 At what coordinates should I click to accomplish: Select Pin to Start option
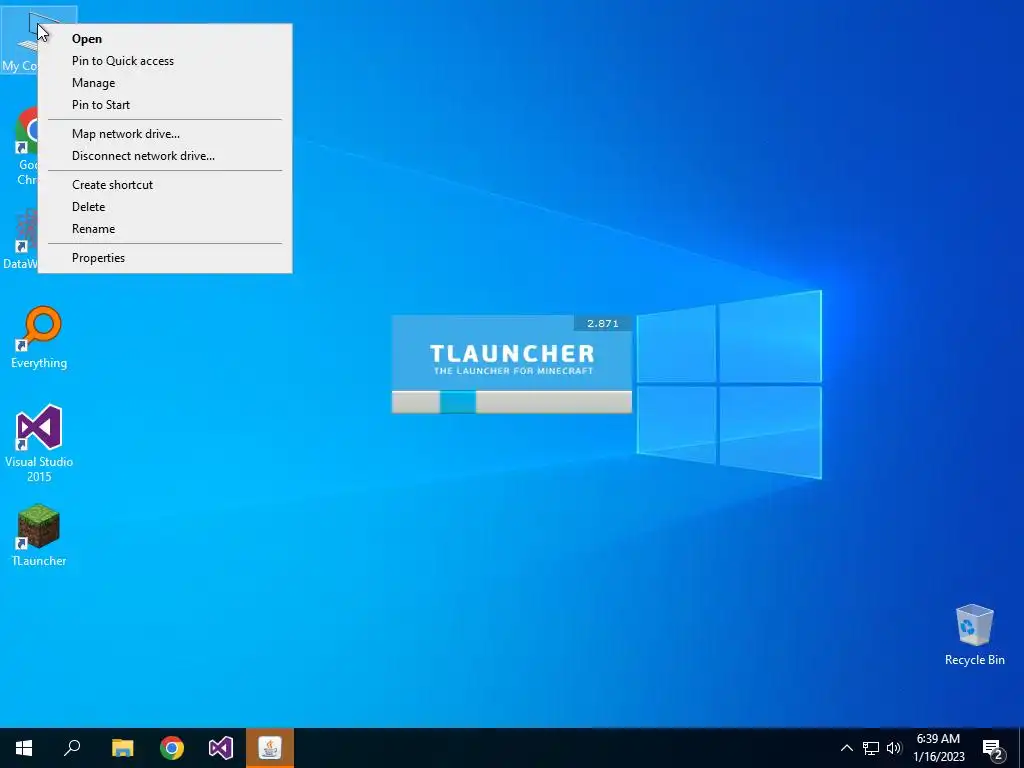(x=165, y=104)
